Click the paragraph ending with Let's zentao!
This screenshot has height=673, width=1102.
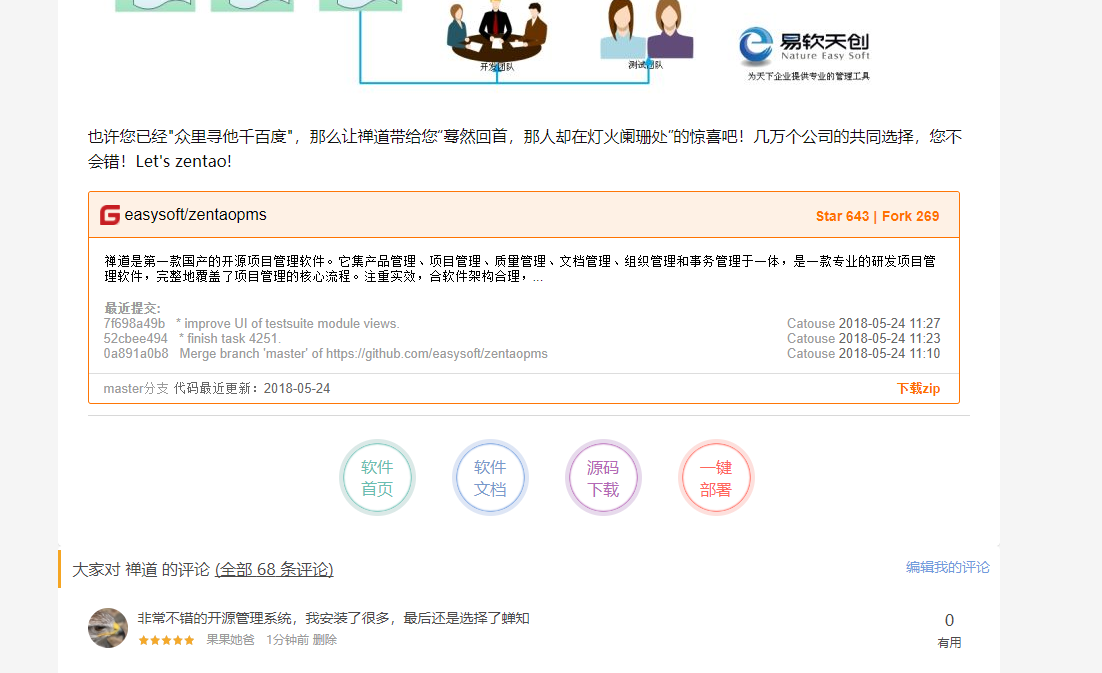[x=524, y=149]
